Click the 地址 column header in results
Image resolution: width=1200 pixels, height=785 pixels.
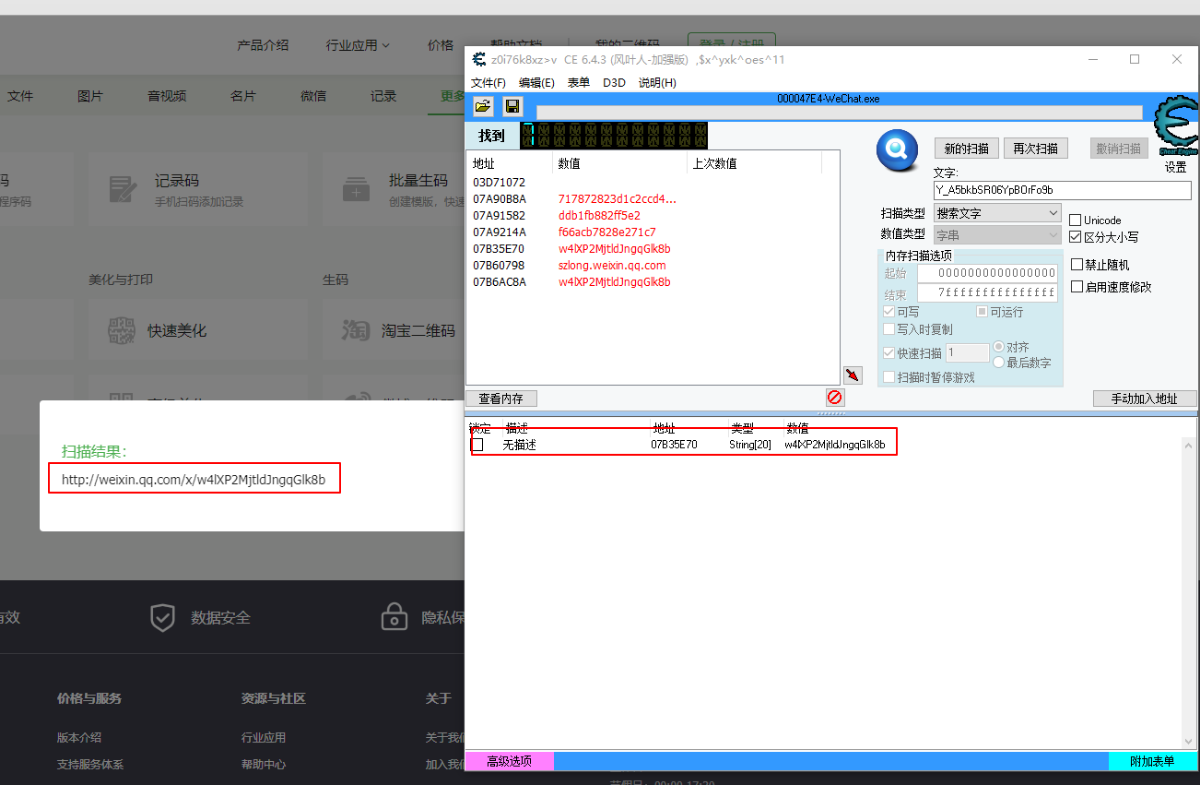[509, 163]
